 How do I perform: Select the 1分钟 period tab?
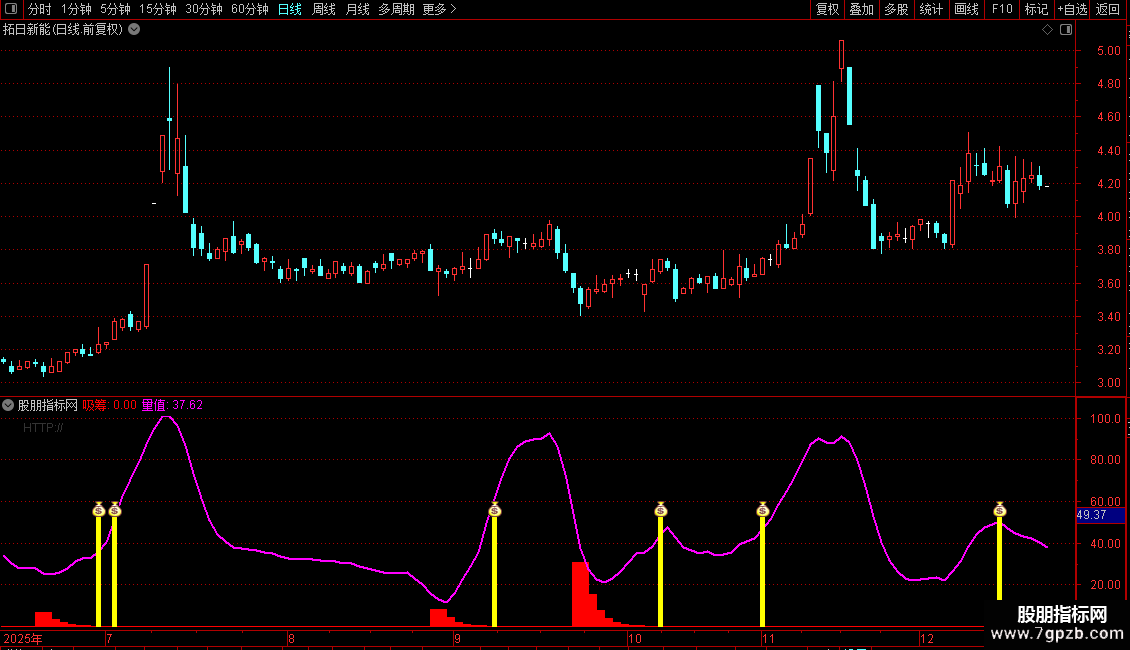pyautogui.click(x=76, y=9)
